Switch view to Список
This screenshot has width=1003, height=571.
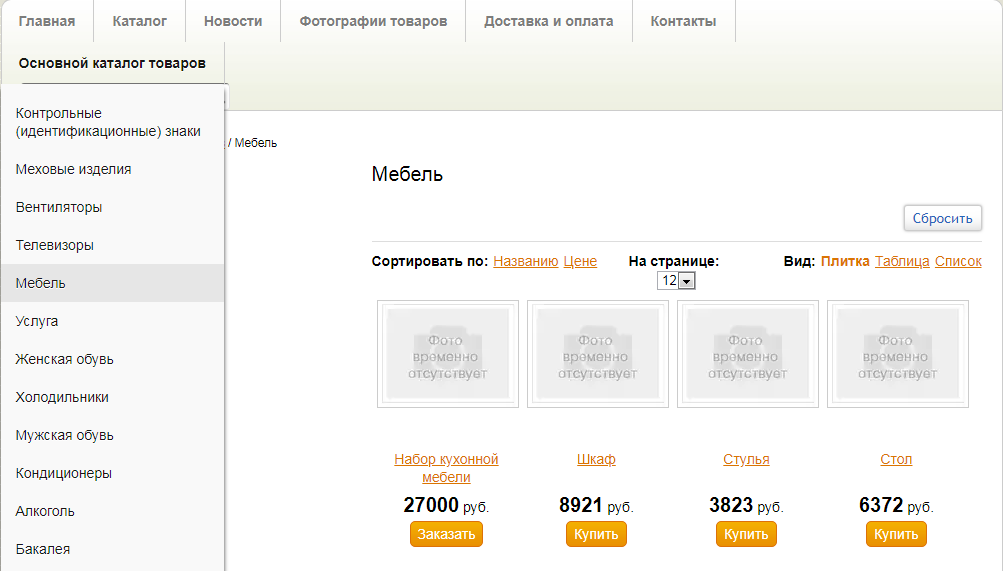[958, 261]
